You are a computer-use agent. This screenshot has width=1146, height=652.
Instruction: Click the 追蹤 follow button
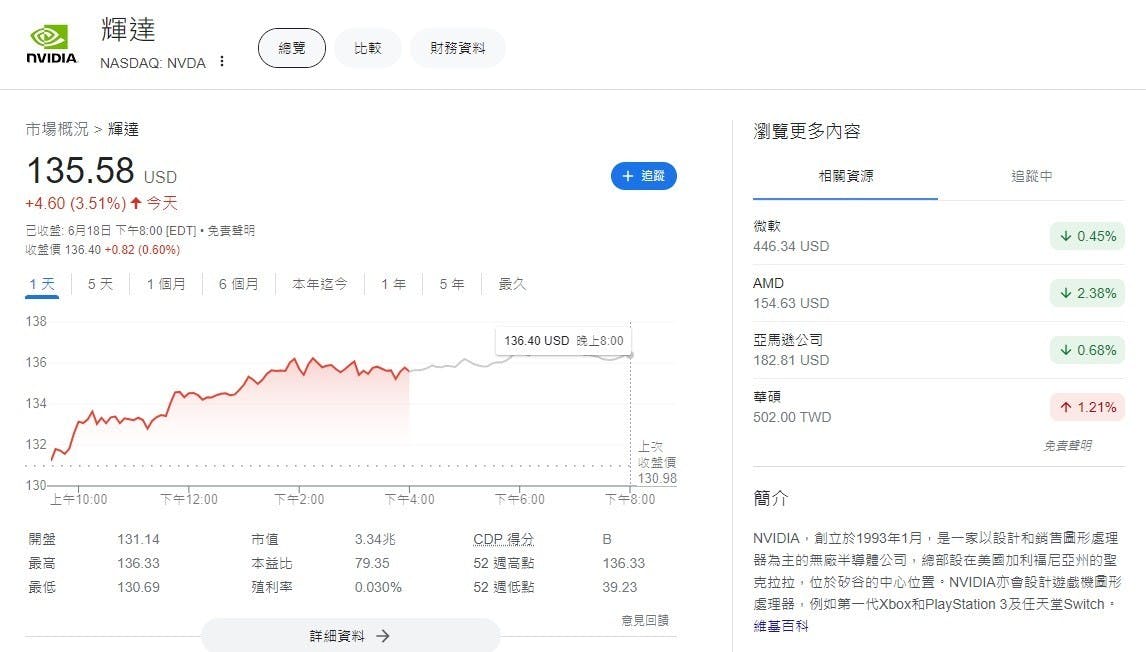(x=644, y=176)
